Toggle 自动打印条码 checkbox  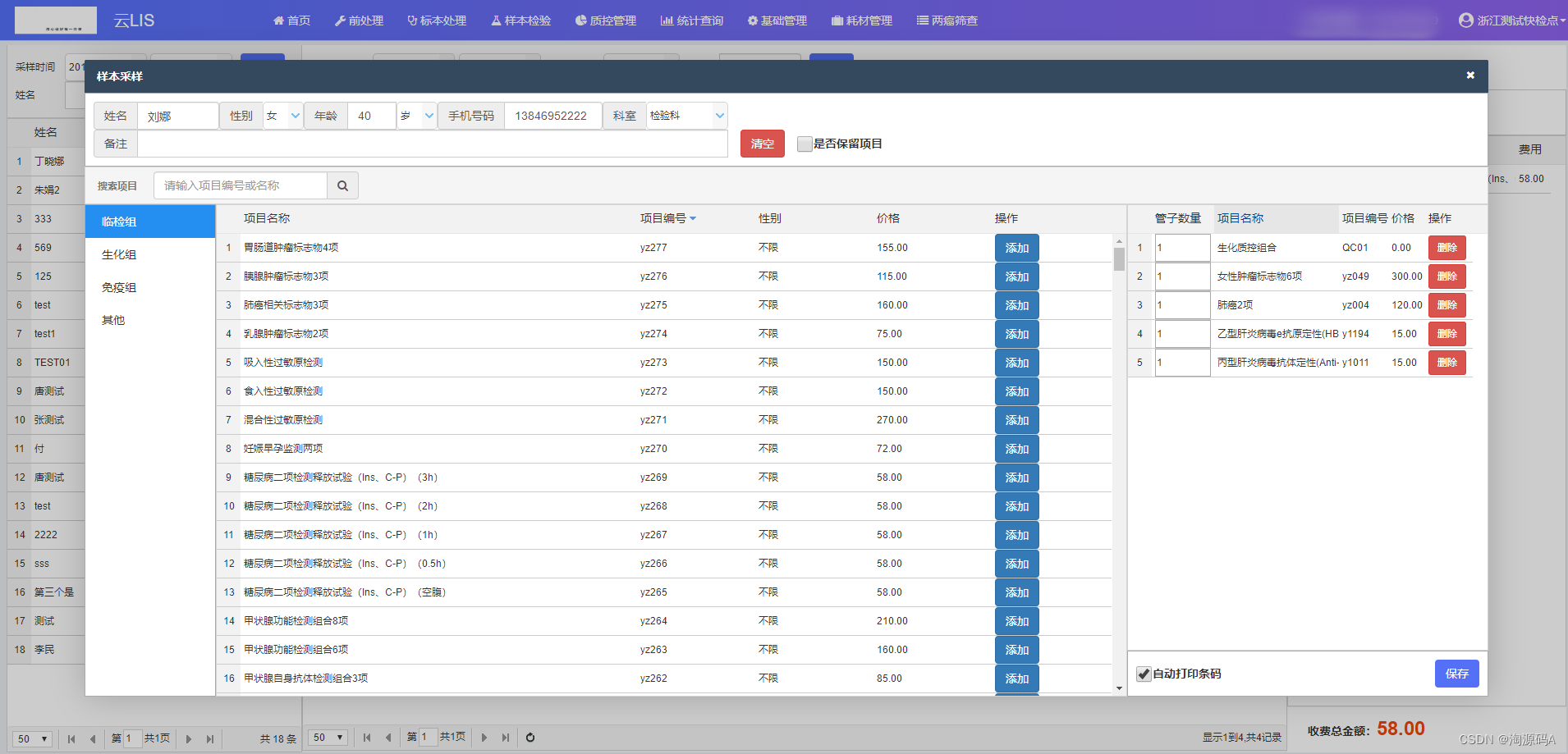click(x=1144, y=674)
